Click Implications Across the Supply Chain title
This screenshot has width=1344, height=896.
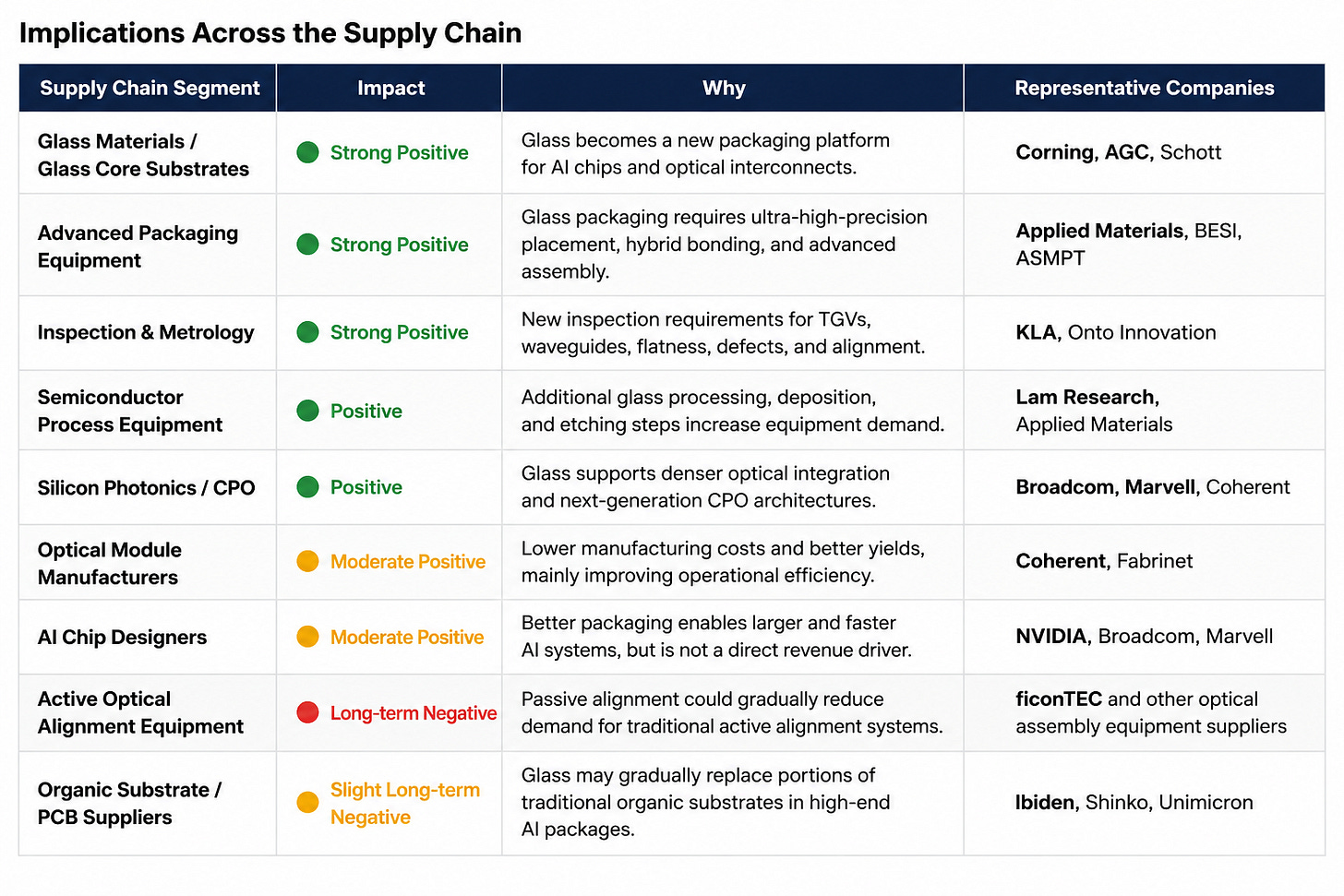point(270,33)
